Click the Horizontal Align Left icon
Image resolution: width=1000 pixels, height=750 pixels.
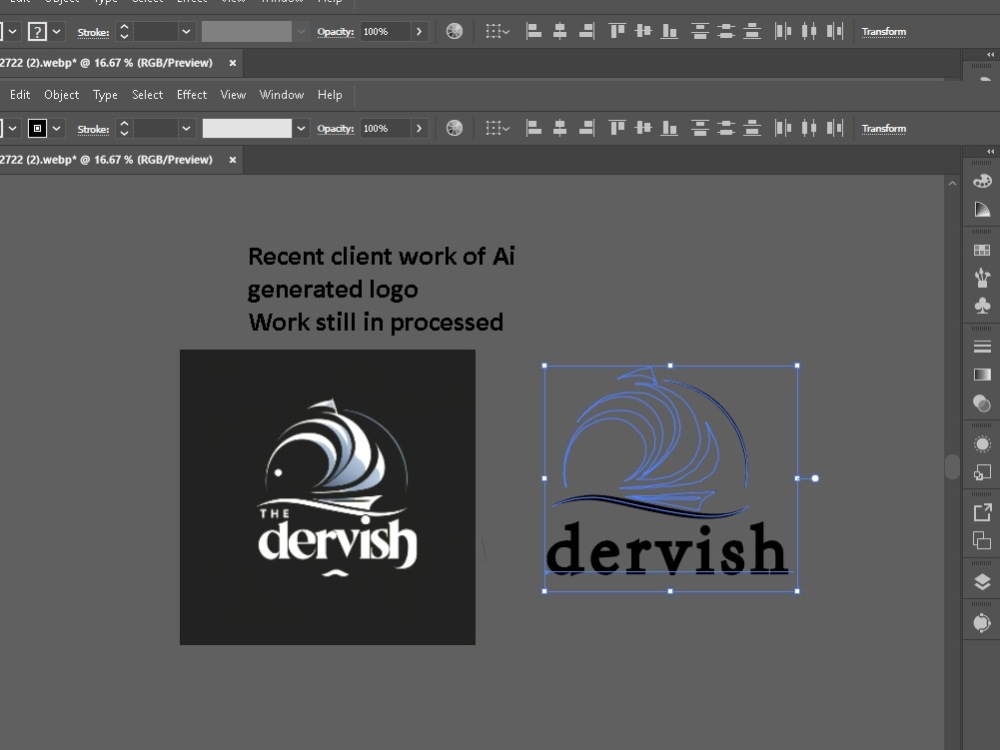click(533, 128)
